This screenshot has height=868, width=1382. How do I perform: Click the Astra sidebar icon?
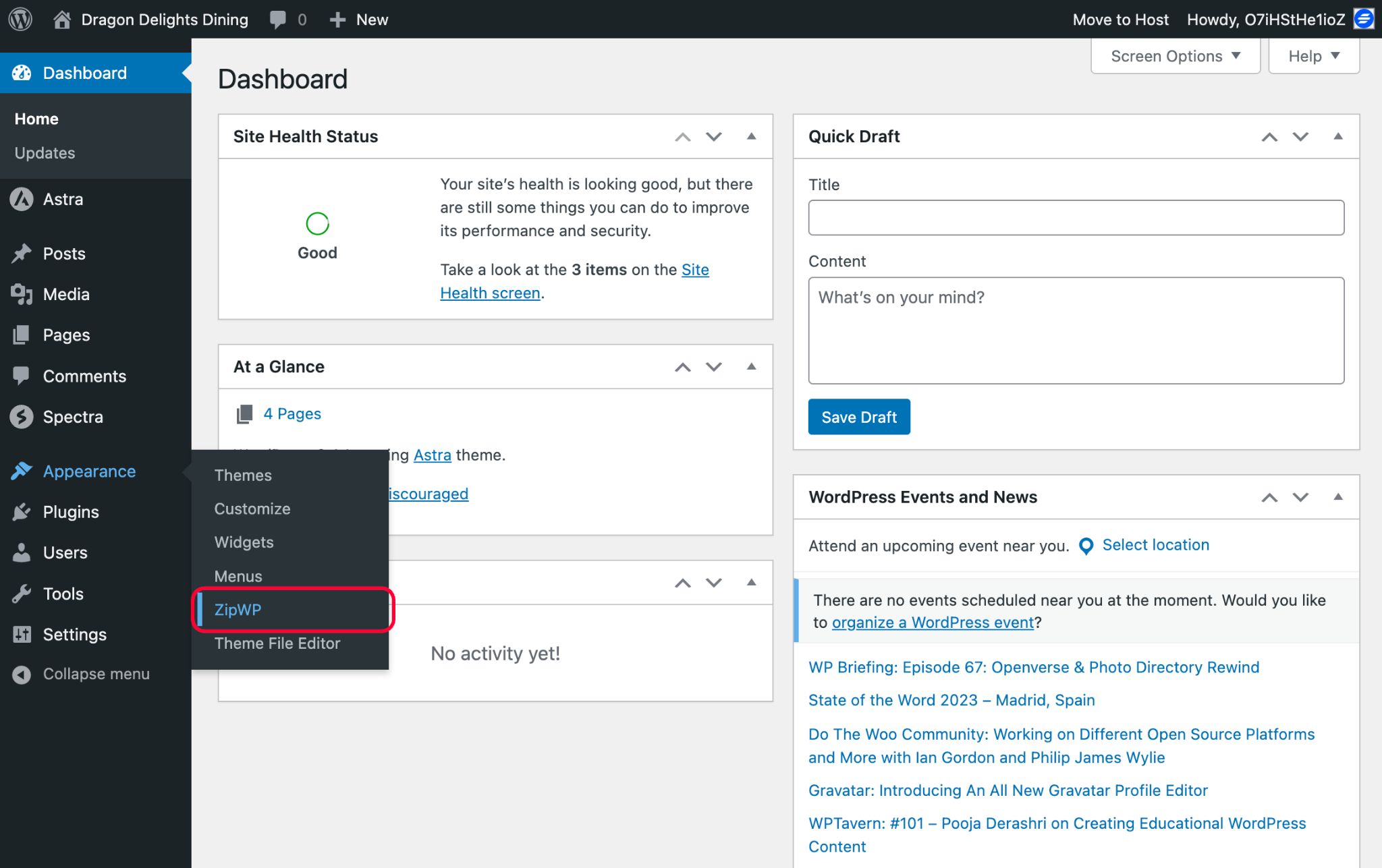22,199
